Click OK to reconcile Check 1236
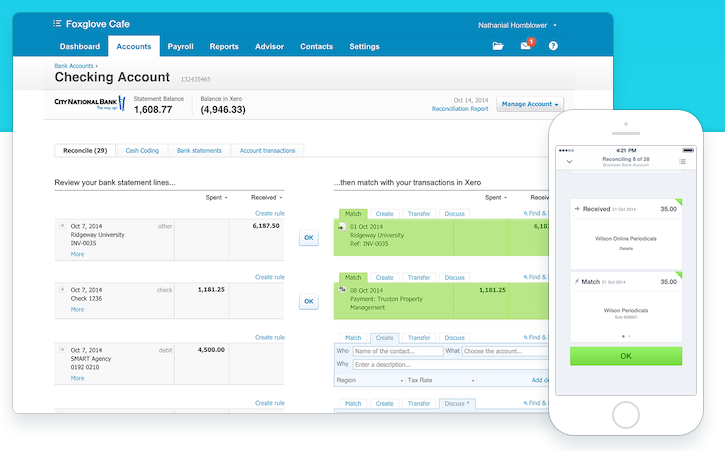This screenshot has width=725, height=451. [x=309, y=301]
